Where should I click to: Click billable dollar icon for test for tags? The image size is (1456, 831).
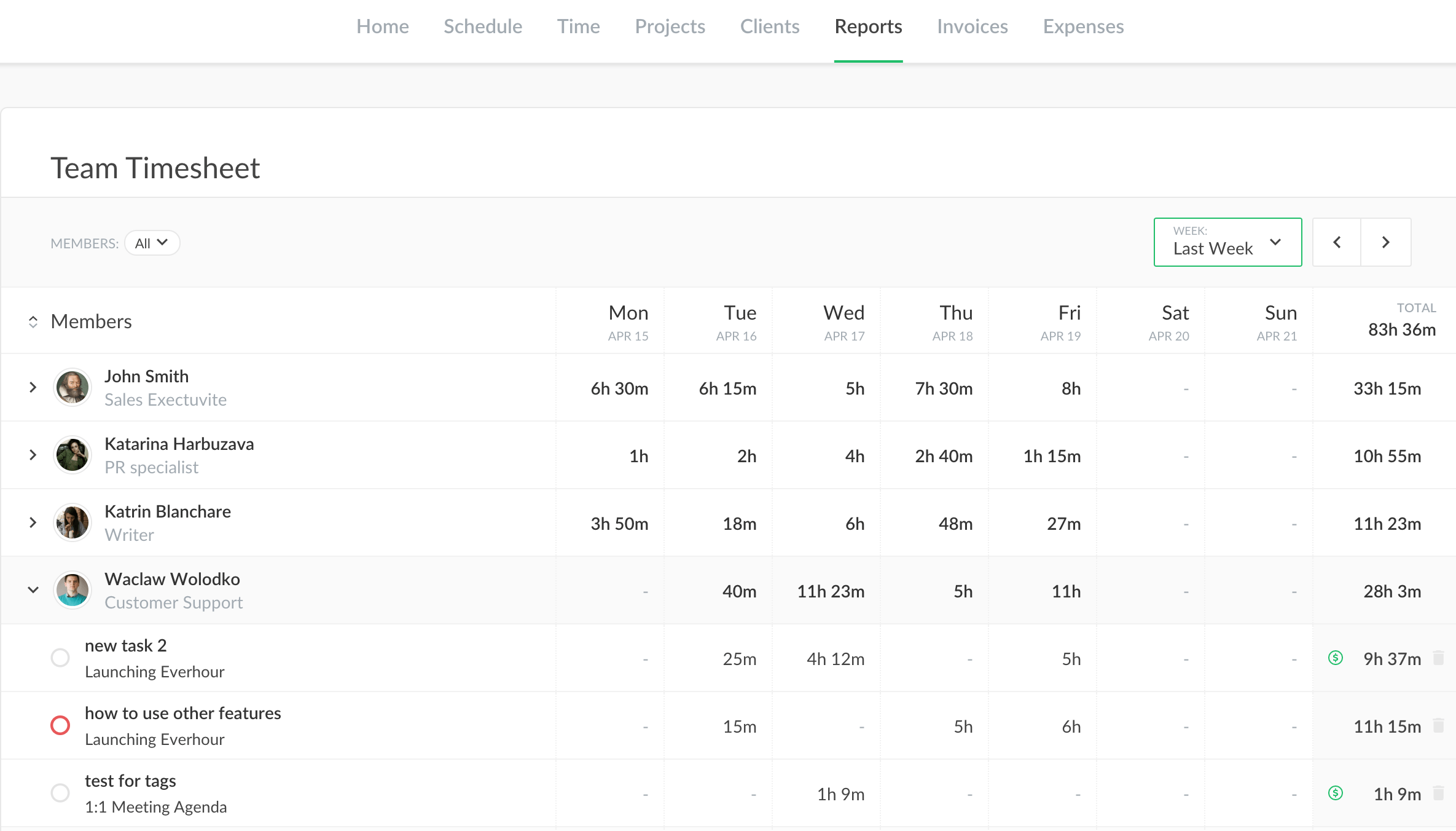point(1335,793)
